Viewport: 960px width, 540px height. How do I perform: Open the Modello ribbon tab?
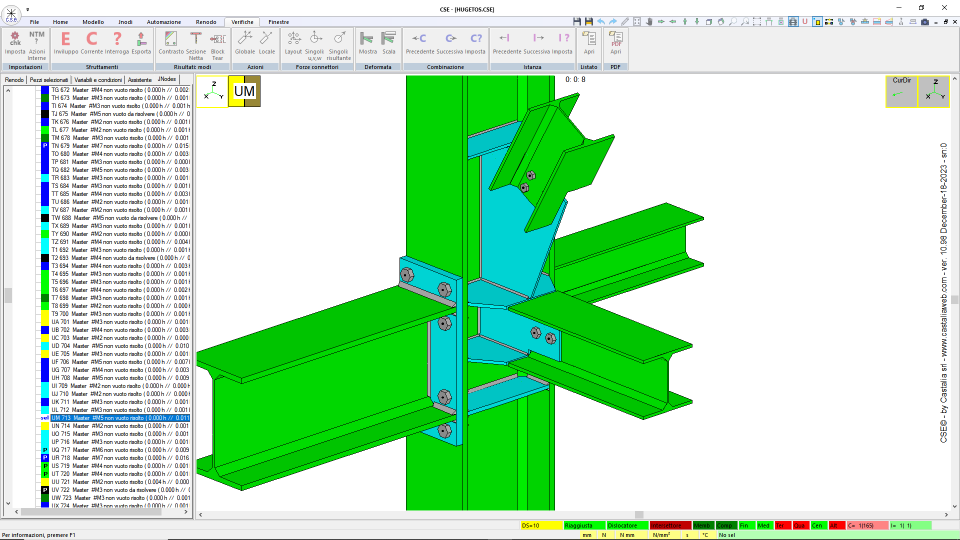[93, 22]
